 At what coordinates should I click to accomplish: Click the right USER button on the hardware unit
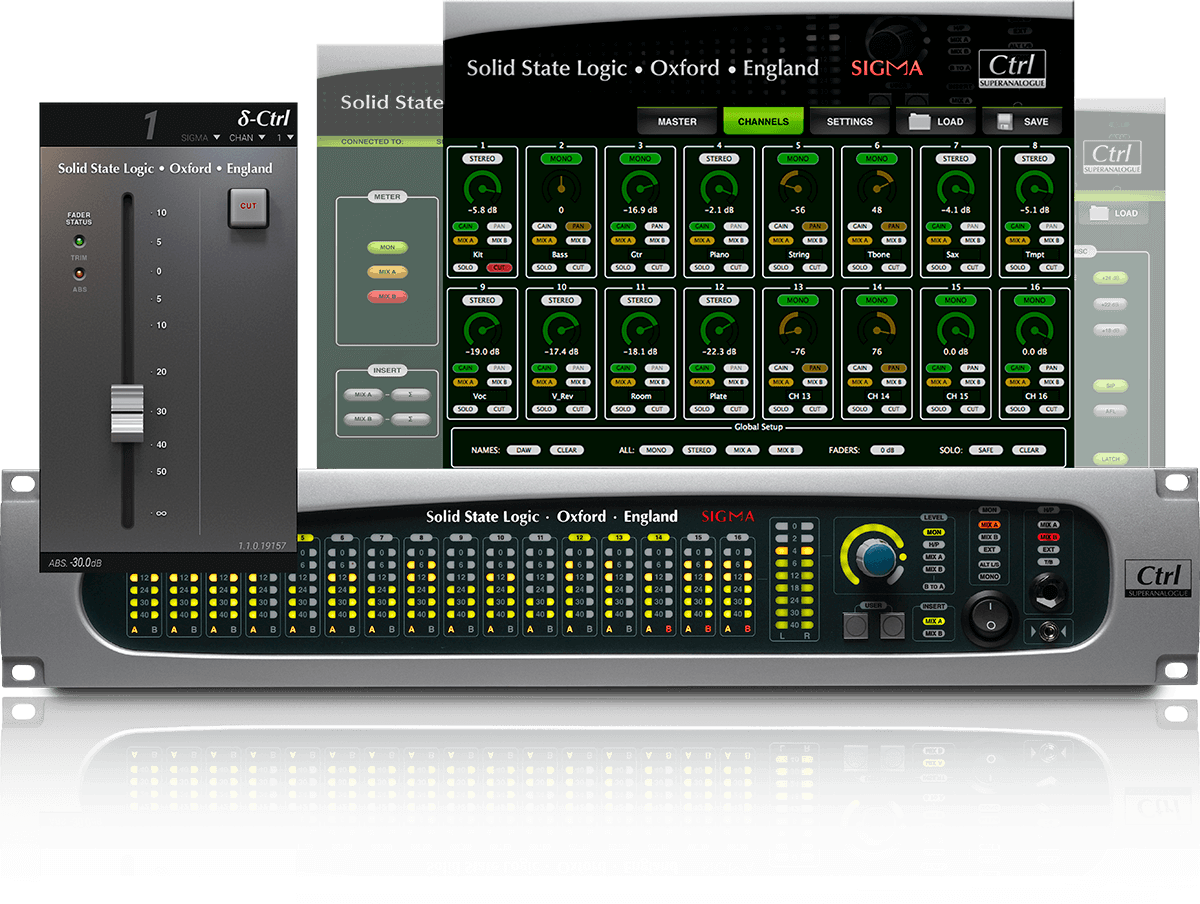(x=892, y=625)
